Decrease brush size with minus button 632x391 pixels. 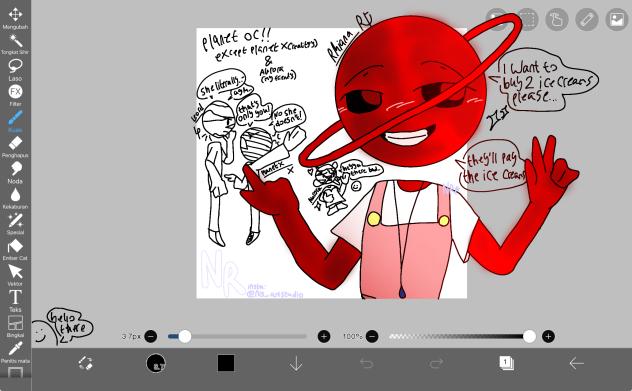[151, 336]
